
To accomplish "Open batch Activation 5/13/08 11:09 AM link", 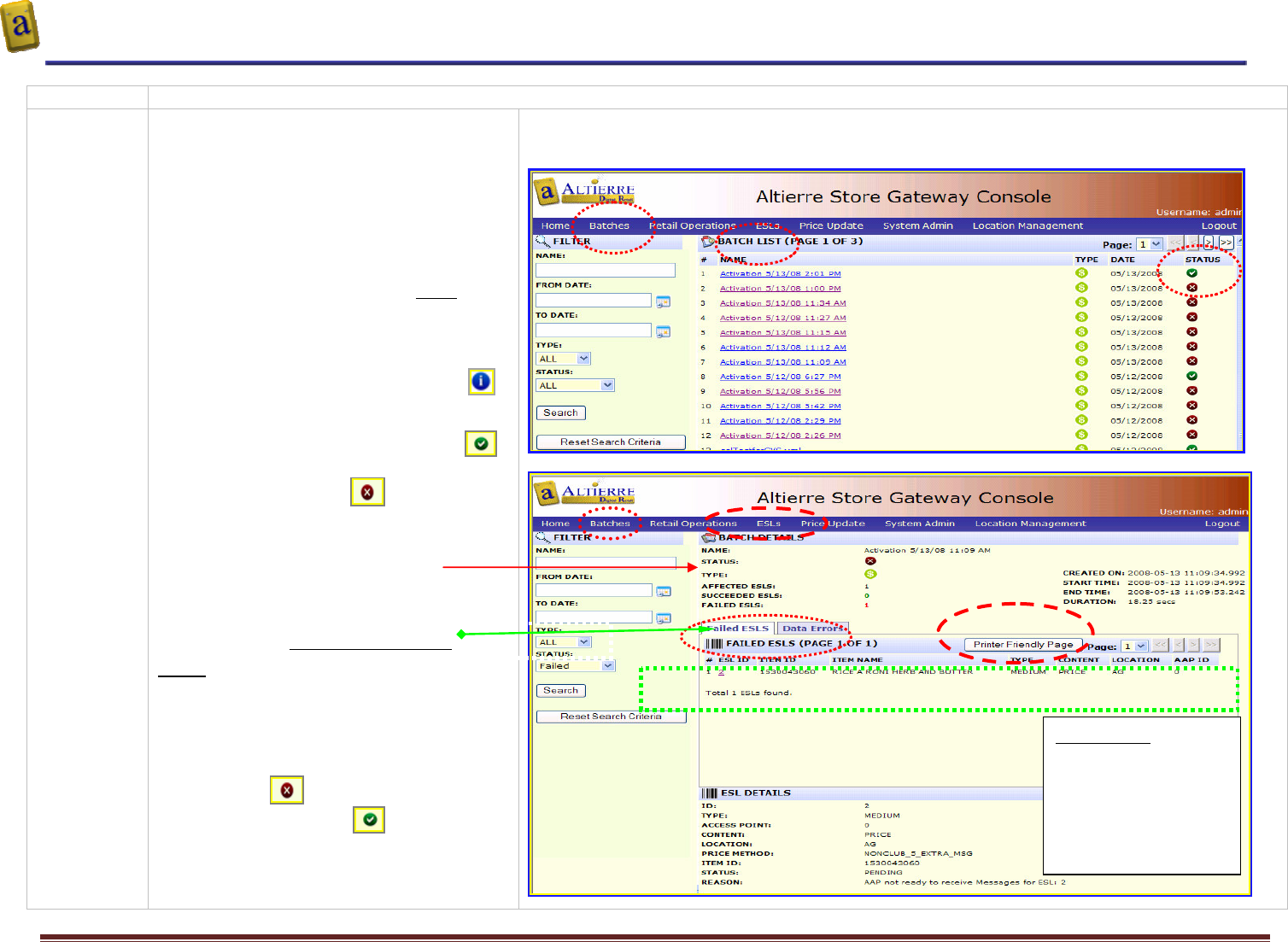I will [783, 361].
